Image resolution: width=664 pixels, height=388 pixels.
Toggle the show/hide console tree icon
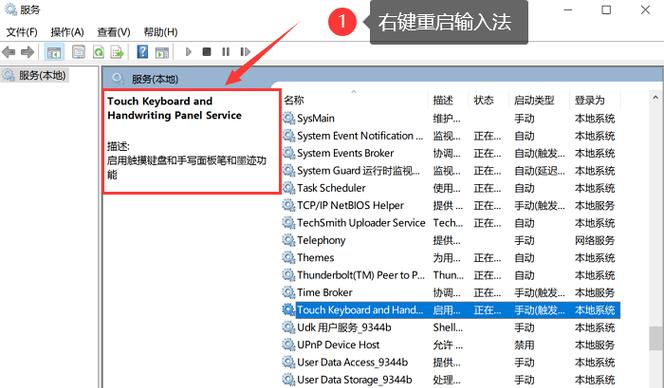[54, 52]
